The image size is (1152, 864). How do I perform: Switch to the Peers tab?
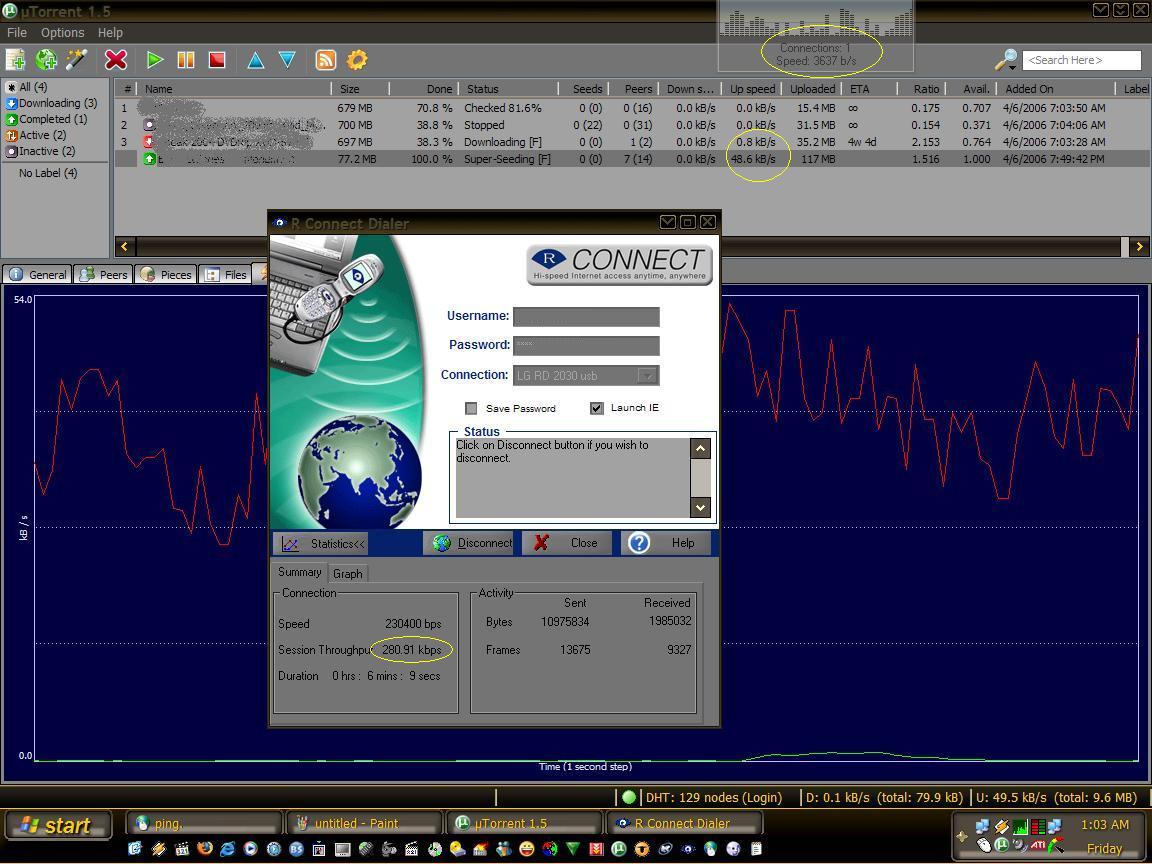104,274
